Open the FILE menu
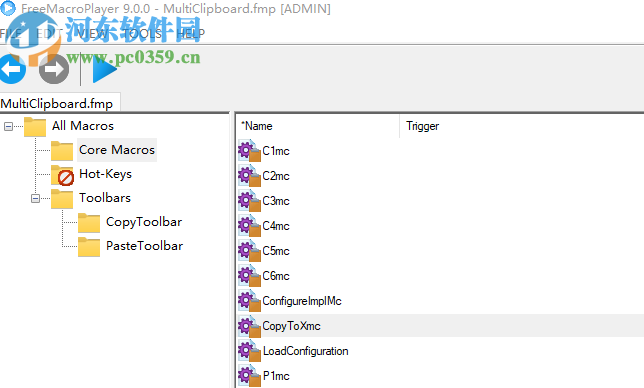The image size is (644, 388). tap(11, 34)
